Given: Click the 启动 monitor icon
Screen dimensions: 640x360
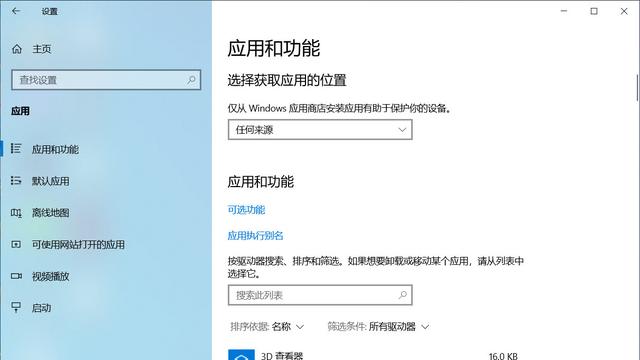Looking at the screenshot, I should pos(16,307).
